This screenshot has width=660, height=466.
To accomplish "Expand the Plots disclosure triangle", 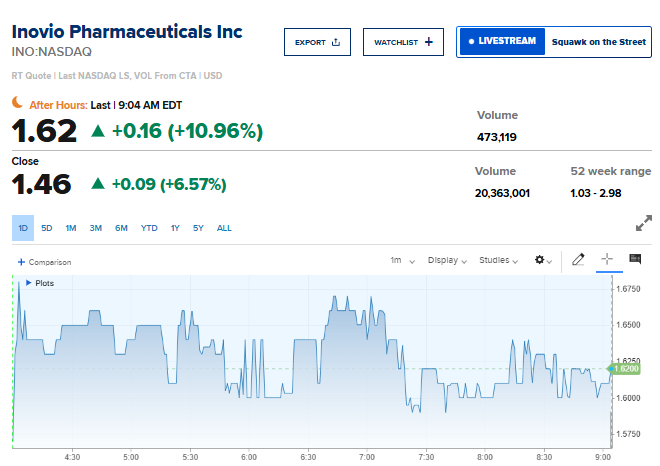I will [x=29, y=283].
